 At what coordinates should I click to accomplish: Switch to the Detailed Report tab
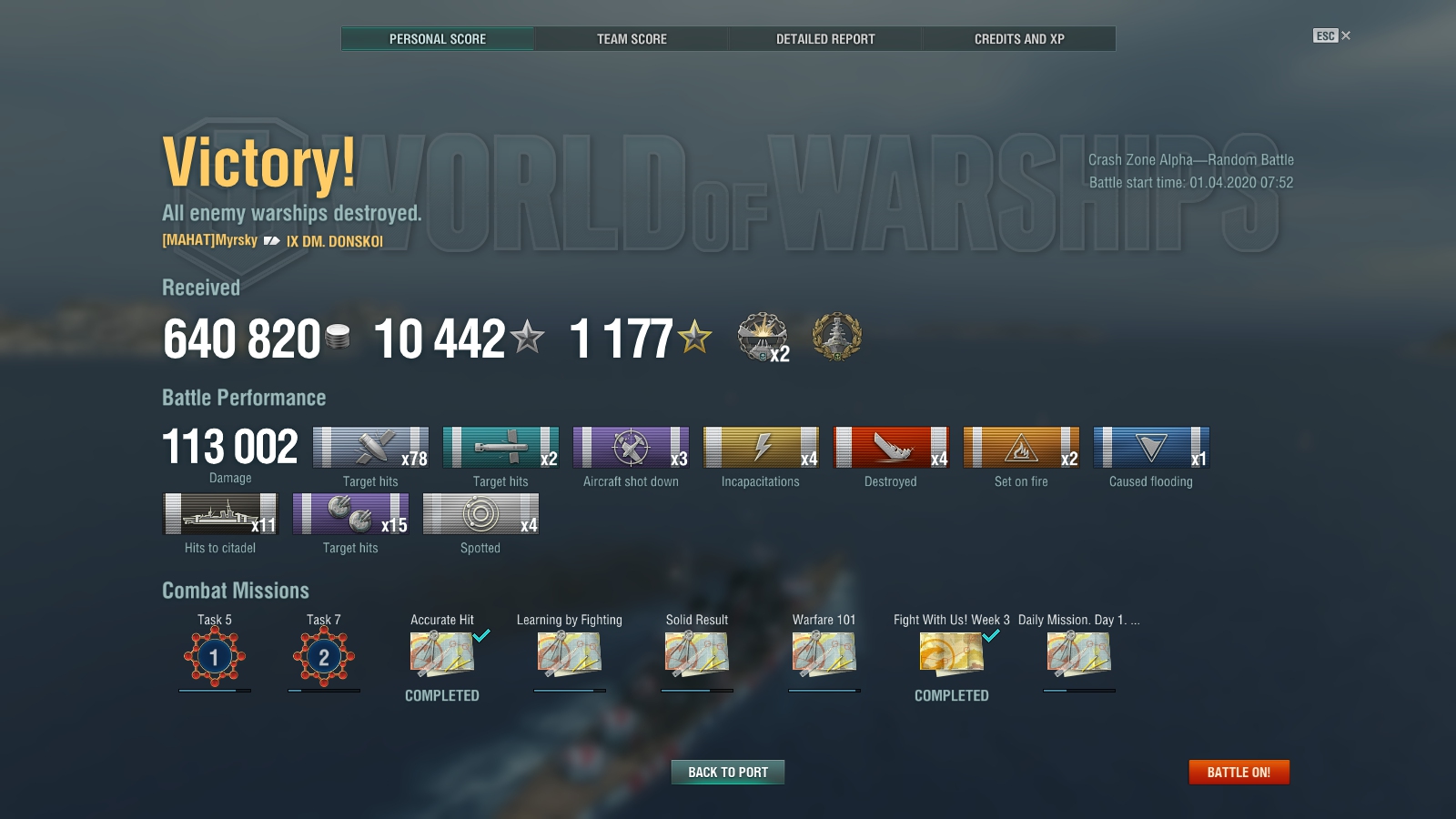tap(825, 39)
